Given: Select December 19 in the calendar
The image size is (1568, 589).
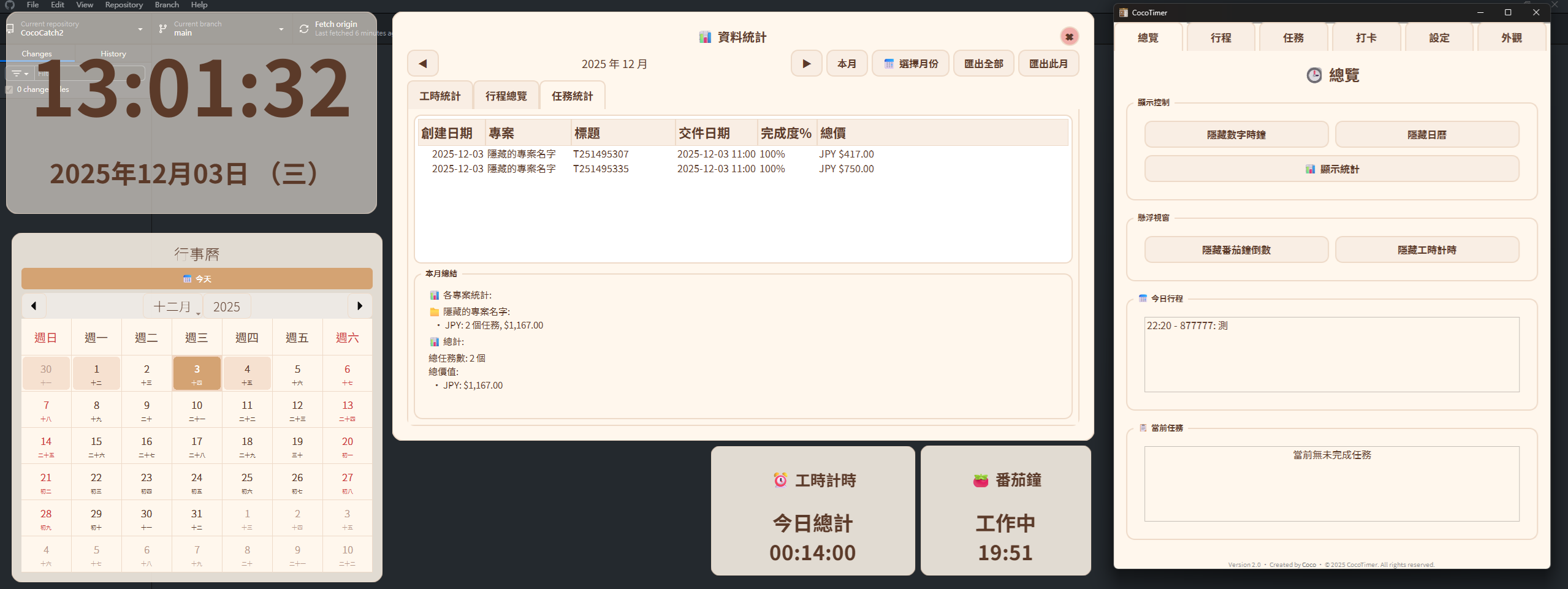Looking at the screenshot, I should click(x=297, y=446).
